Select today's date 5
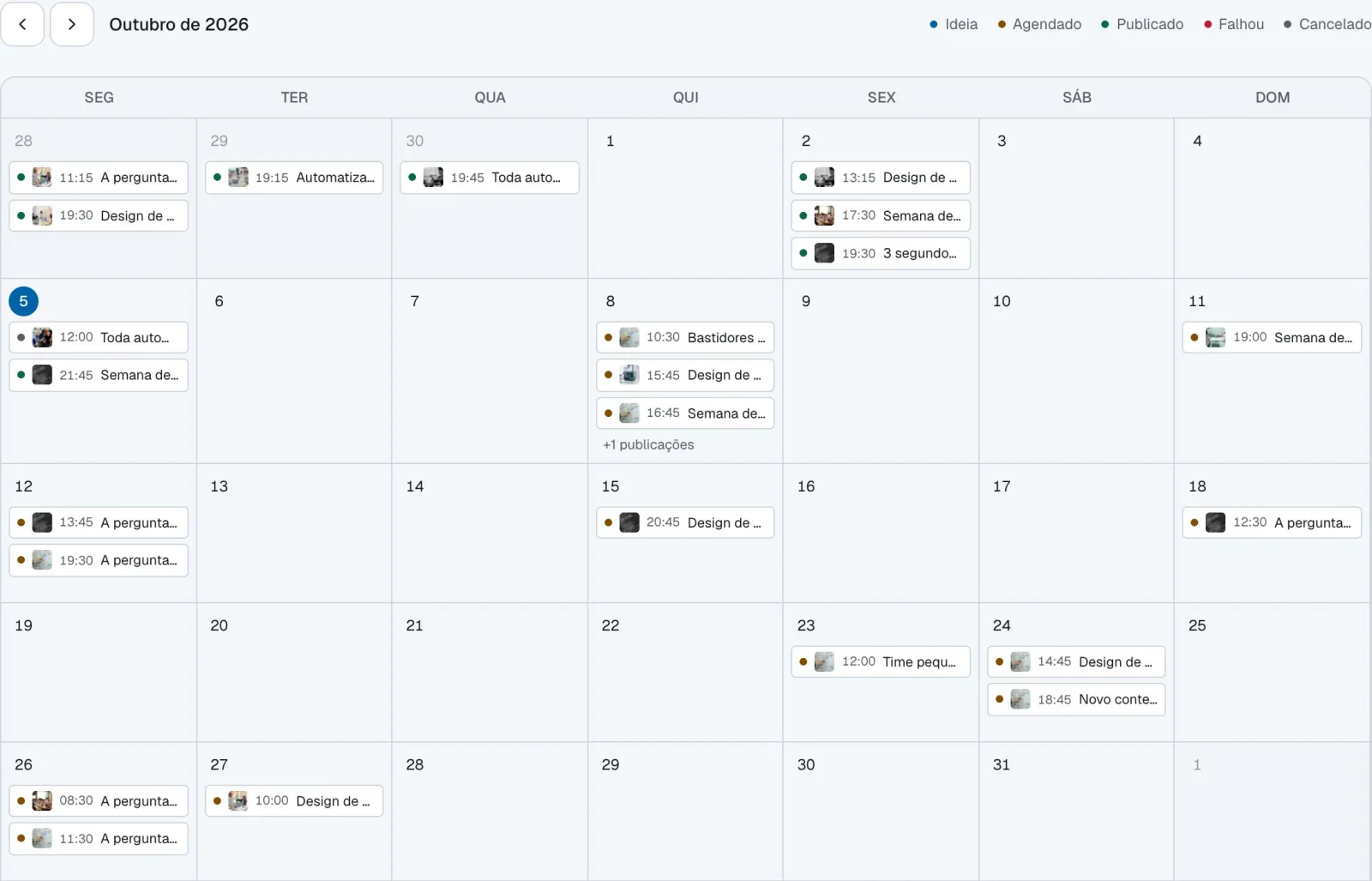The image size is (1372, 881). click(23, 301)
